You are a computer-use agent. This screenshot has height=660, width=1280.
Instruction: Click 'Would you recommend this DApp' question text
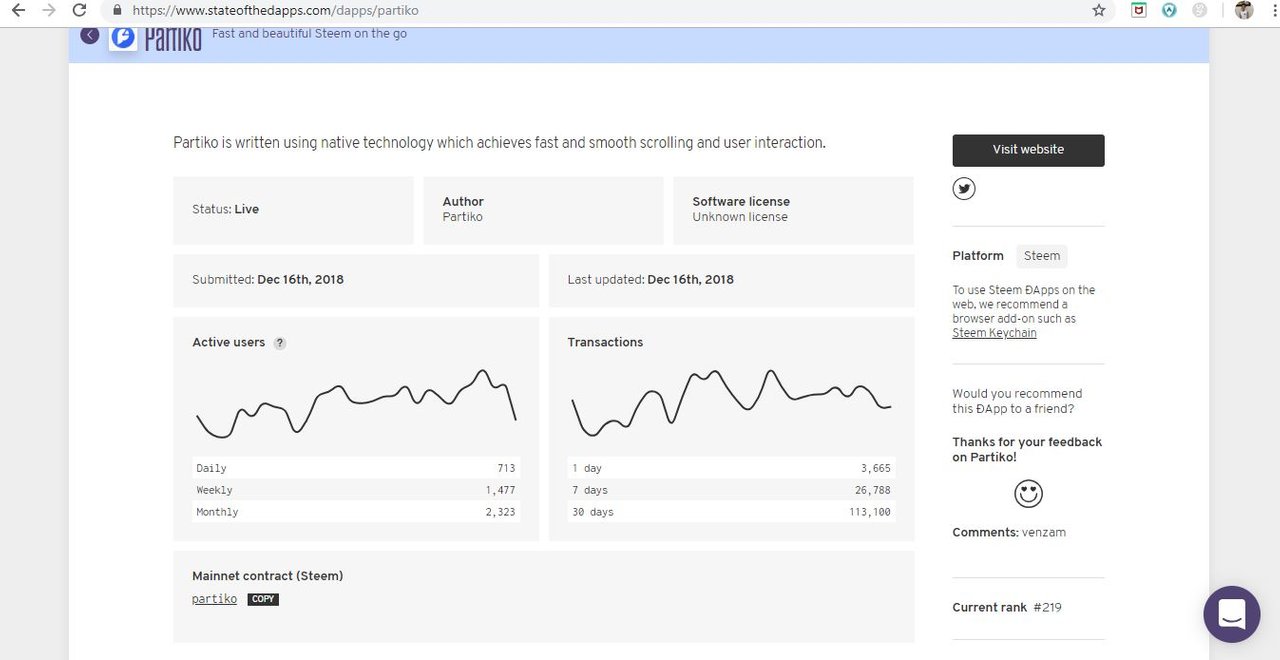(x=1017, y=401)
